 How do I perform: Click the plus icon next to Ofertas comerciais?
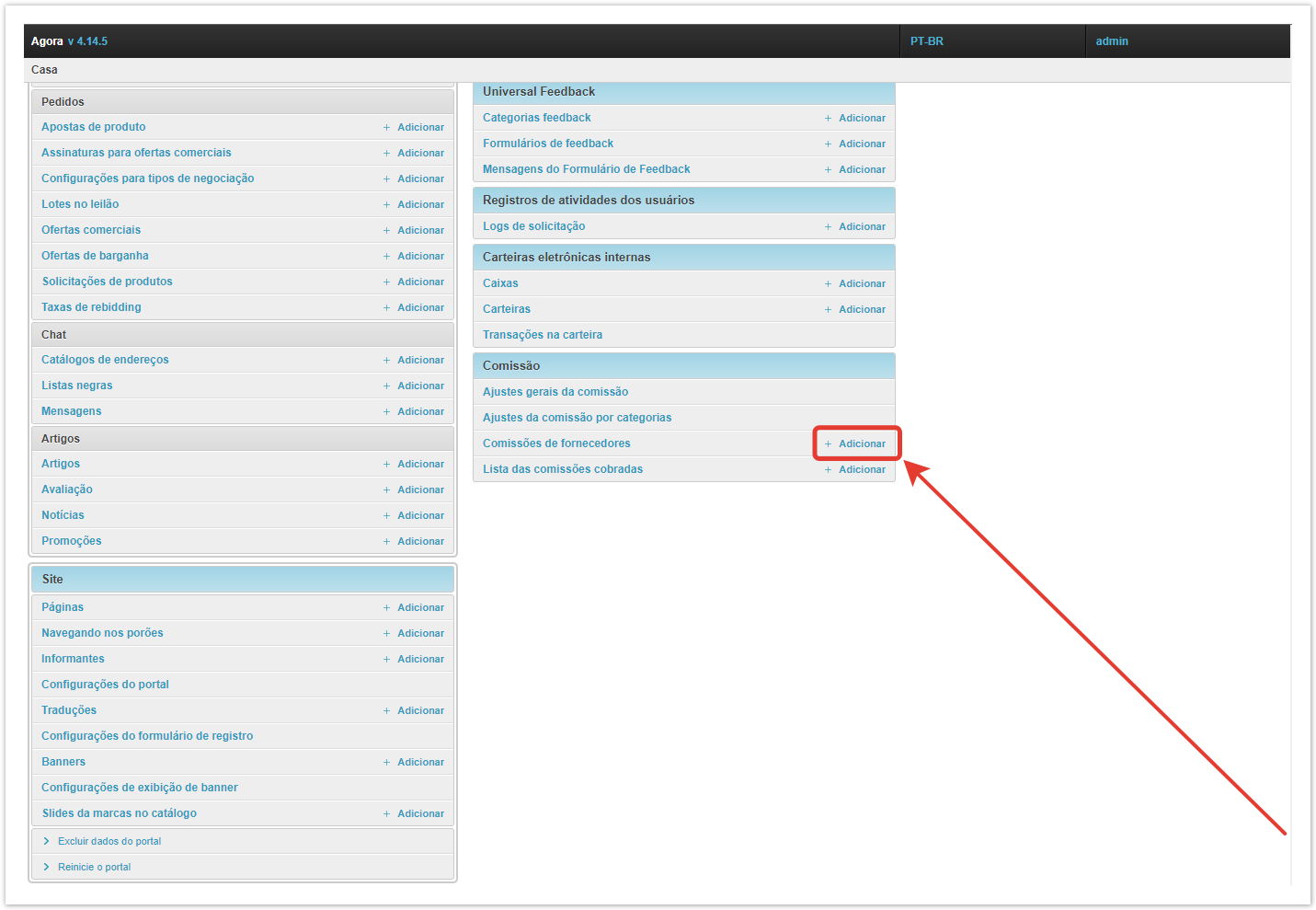[x=386, y=231]
